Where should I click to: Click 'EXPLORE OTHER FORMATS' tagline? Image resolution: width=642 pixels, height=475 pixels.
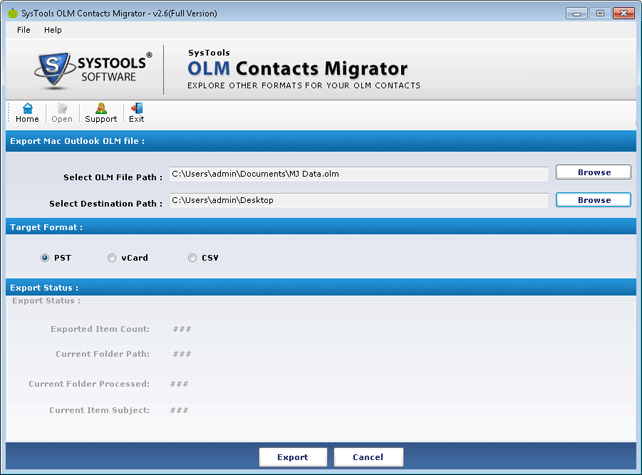(304, 86)
